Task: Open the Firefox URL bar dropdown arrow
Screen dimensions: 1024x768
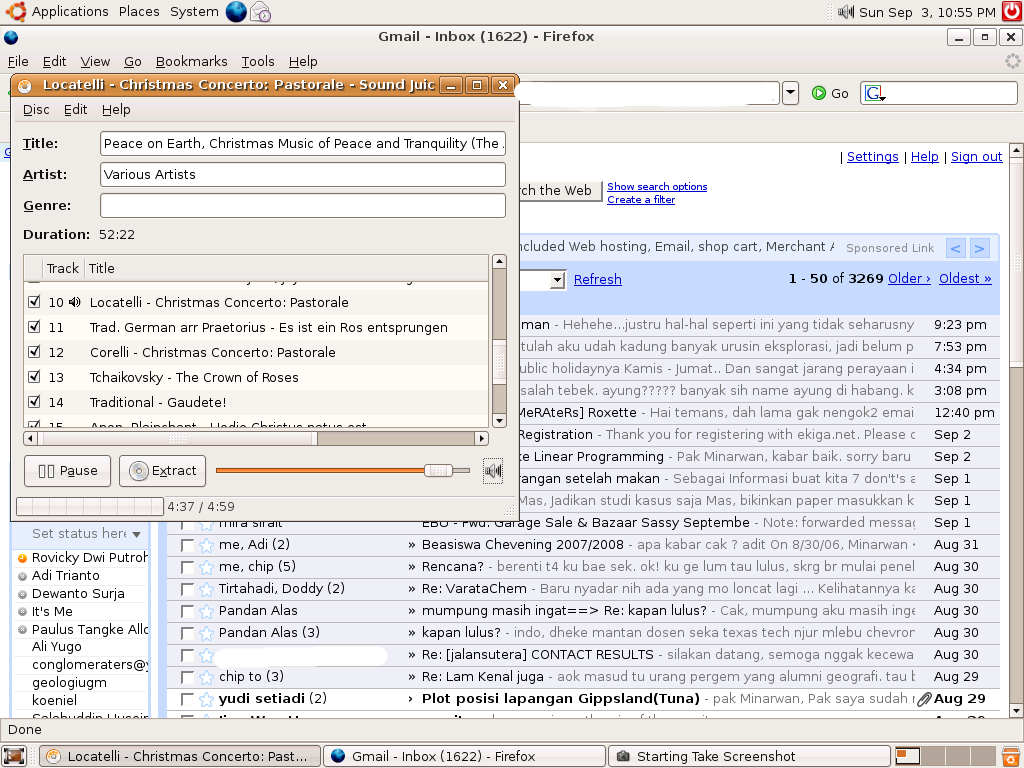Action: 790,93
